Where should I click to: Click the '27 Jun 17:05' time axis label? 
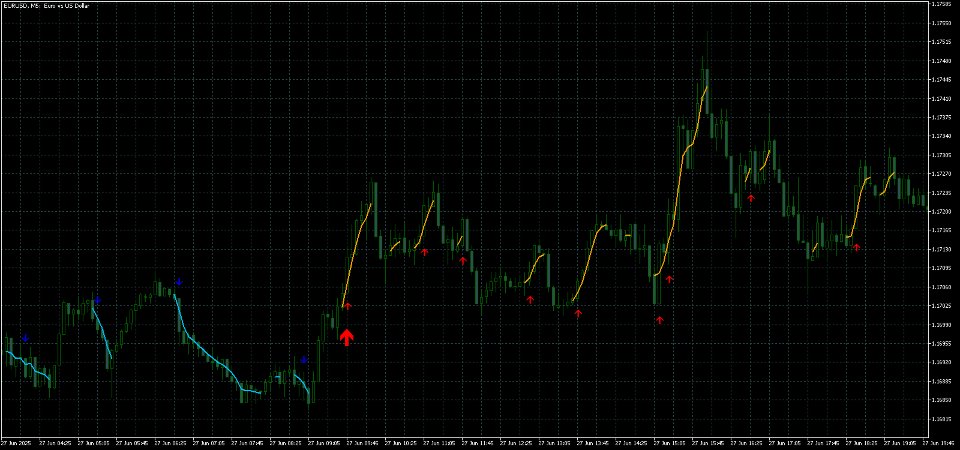point(785,441)
